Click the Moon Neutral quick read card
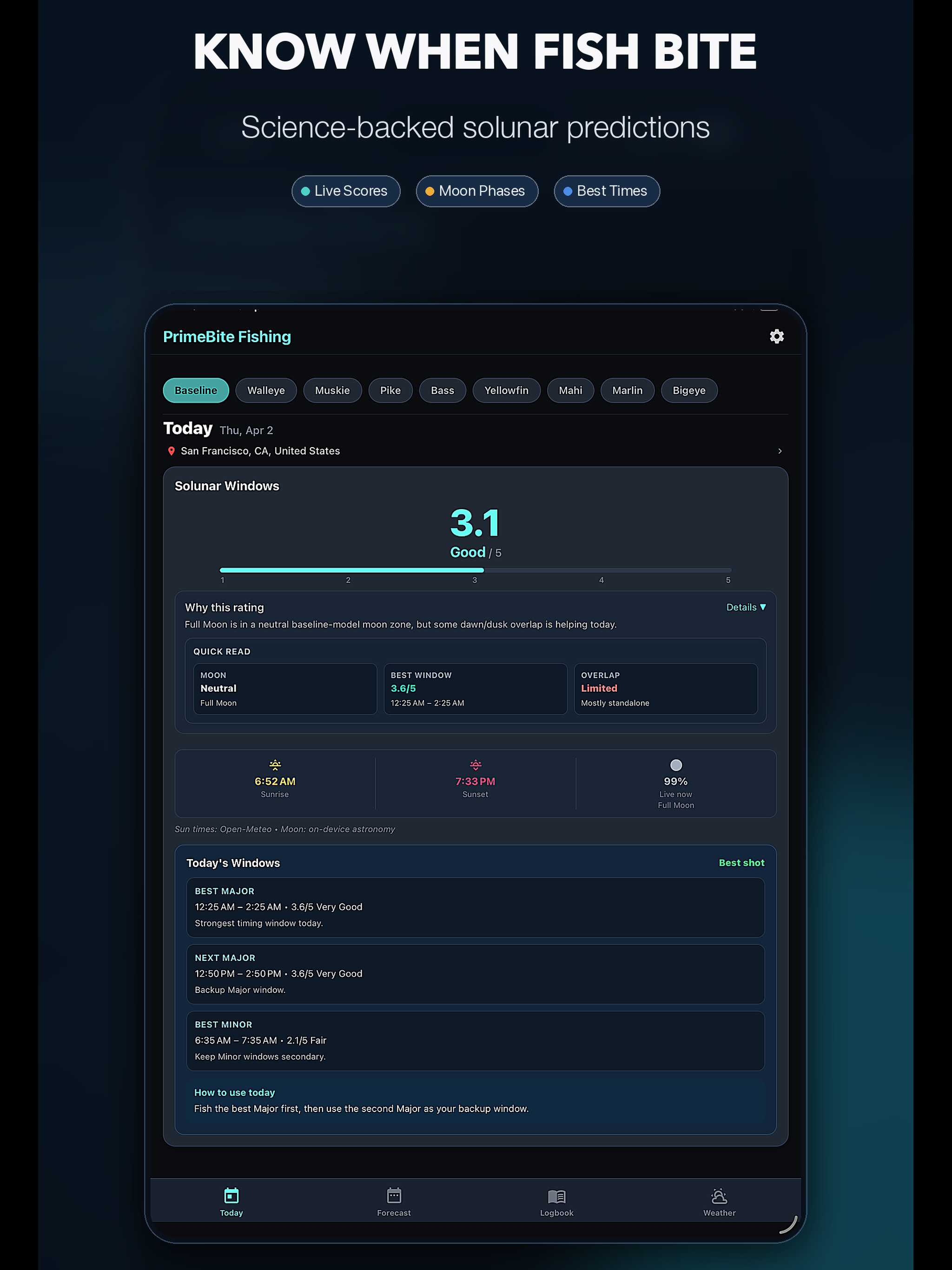The height and width of the screenshot is (1270, 952). pyautogui.click(x=285, y=689)
